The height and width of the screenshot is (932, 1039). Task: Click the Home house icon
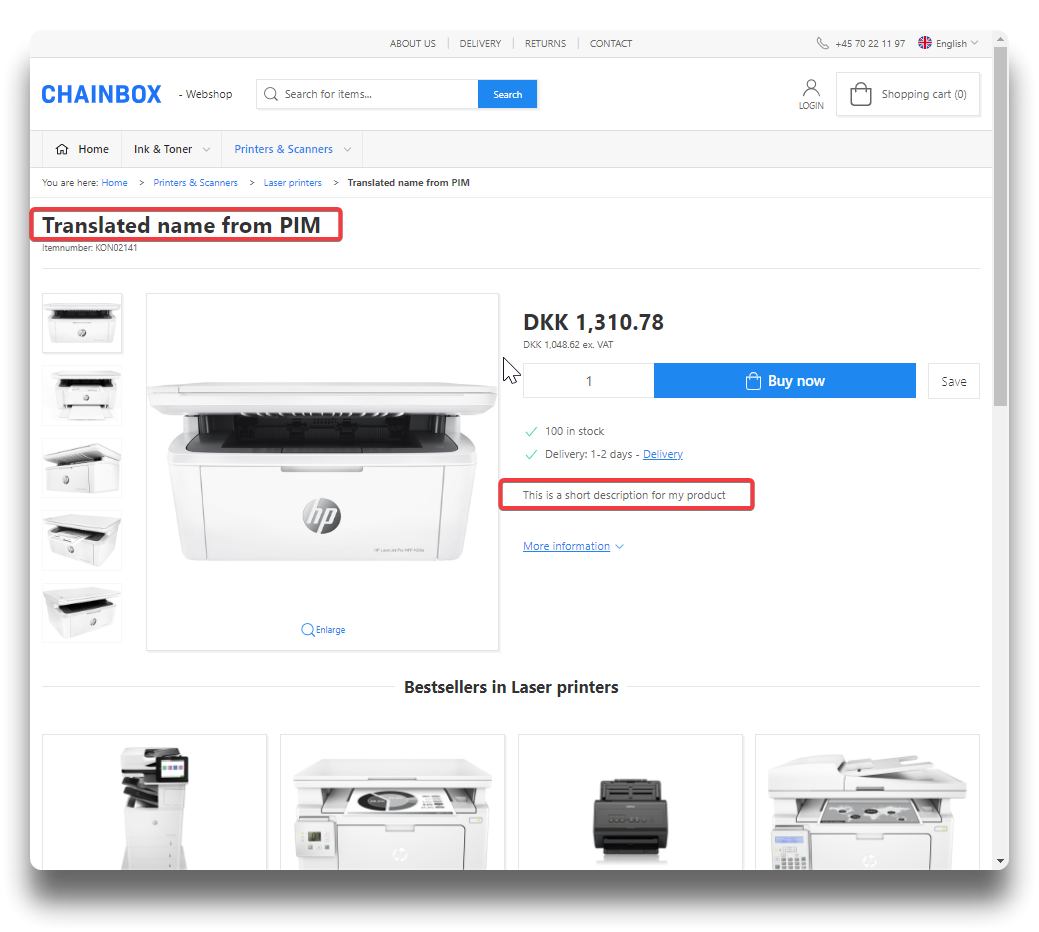tap(62, 149)
